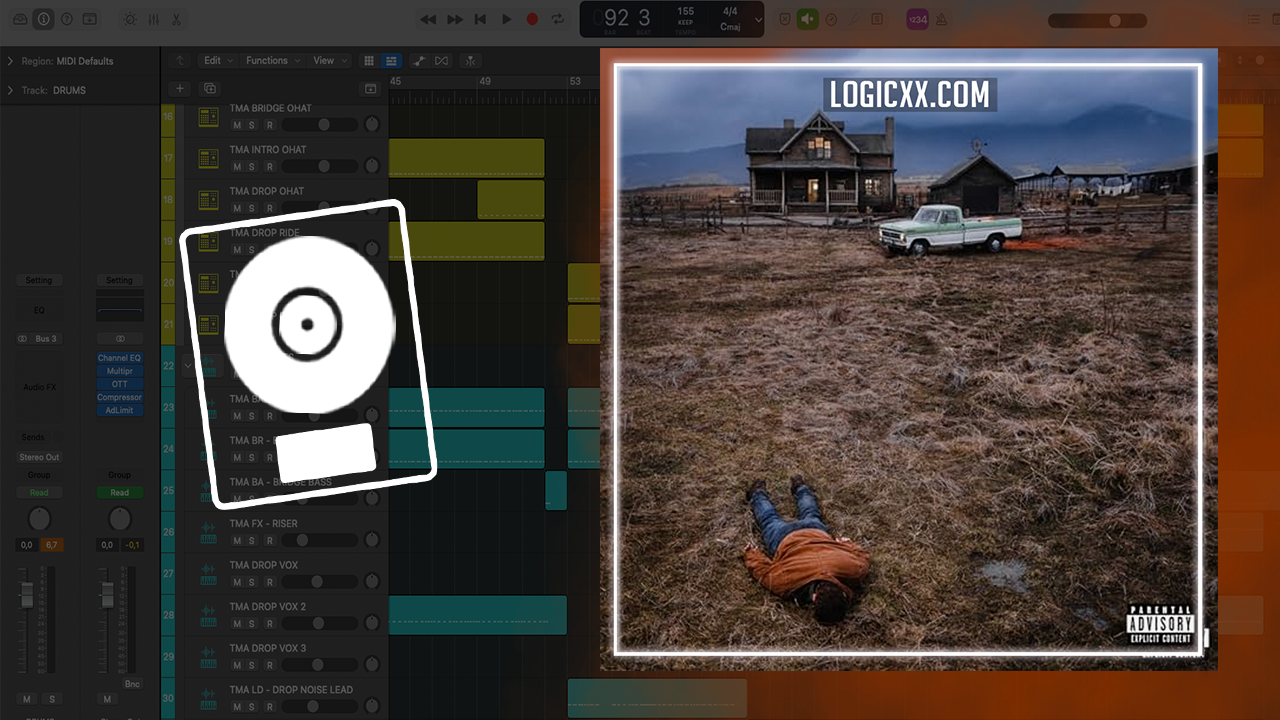Toggle the Inspector button

(x=43, y=19)
